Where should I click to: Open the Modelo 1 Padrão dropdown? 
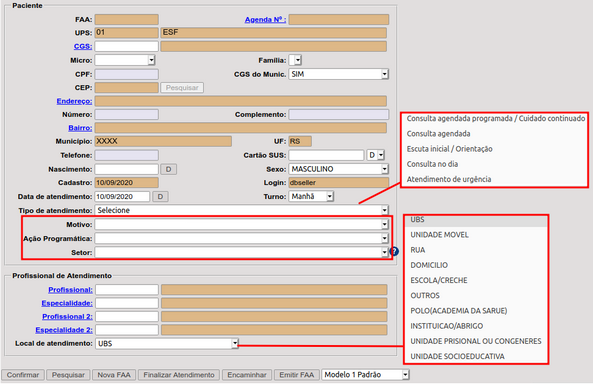[365, 375]
